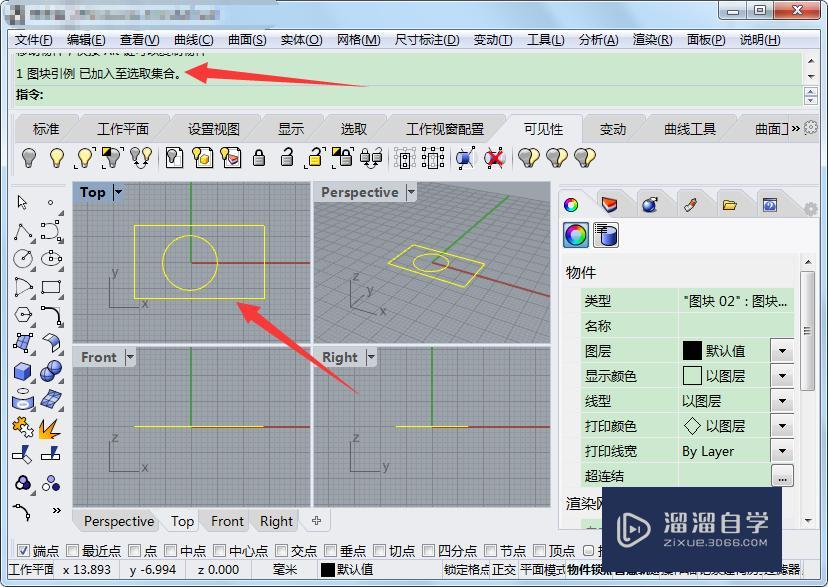
Task: Enable the 切点 osnap checkbox
Action: [x=379, y=551]
